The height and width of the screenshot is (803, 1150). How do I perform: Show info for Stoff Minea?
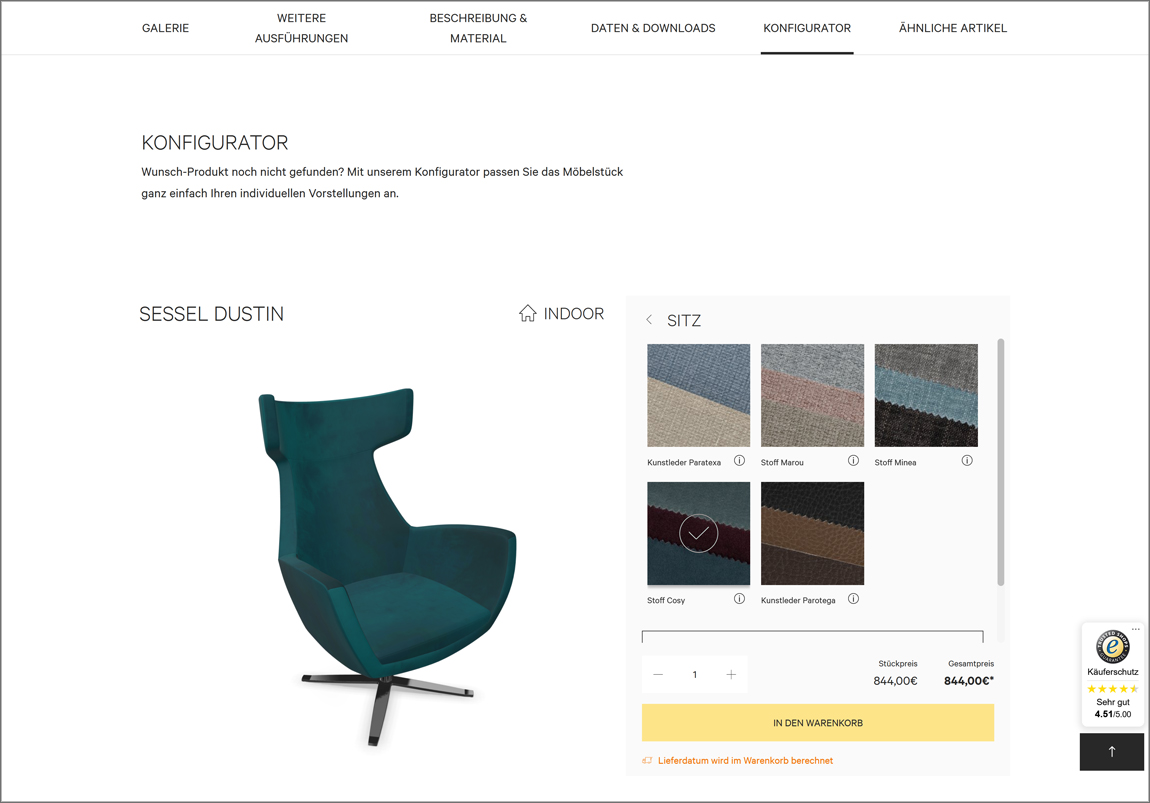coord(967,461)
